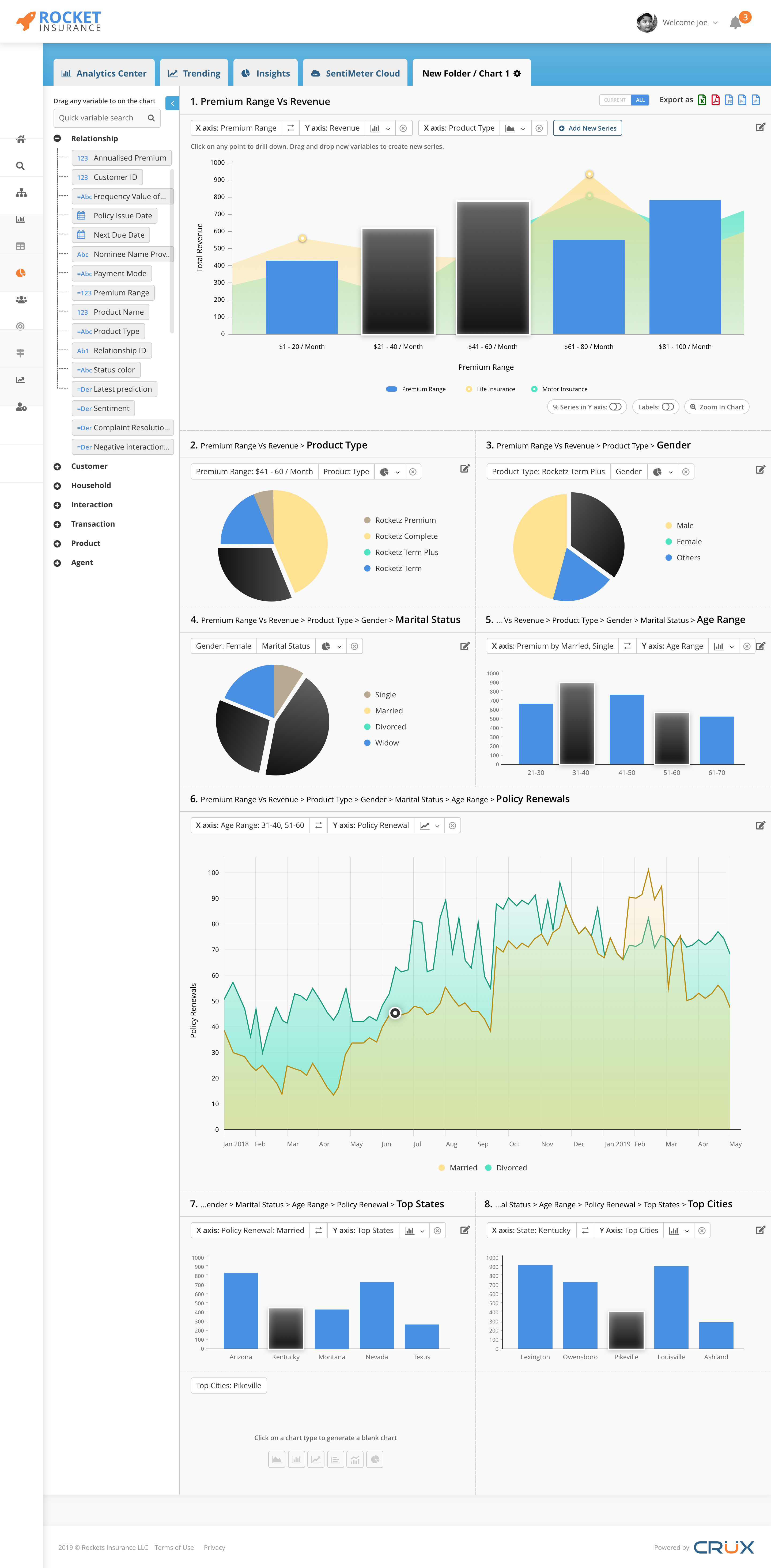
Task: Generate a blank horizontal bar chart
Action: tap(335, 1459)
